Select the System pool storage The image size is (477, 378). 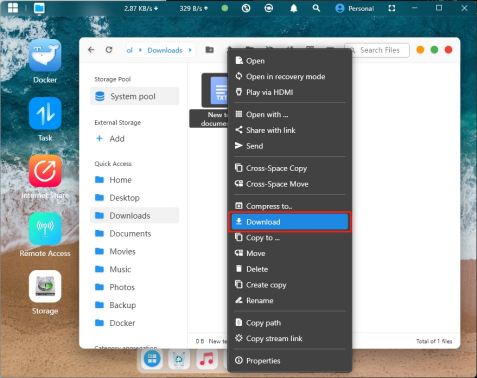coord(134,96)
